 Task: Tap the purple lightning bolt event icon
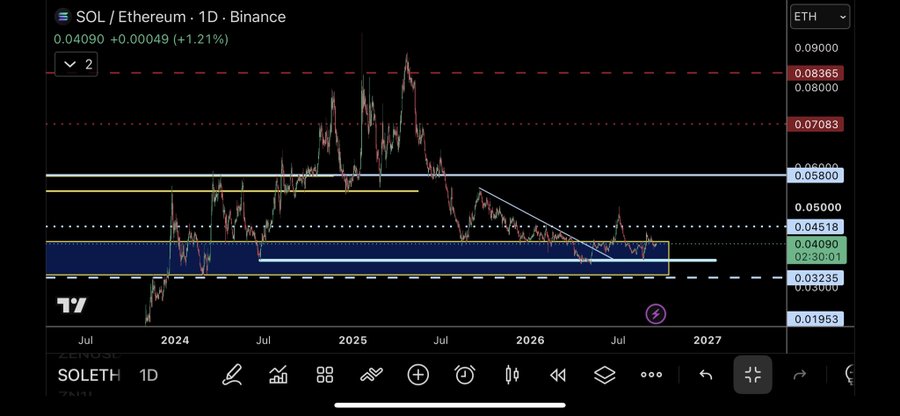[x=655, y=314]
